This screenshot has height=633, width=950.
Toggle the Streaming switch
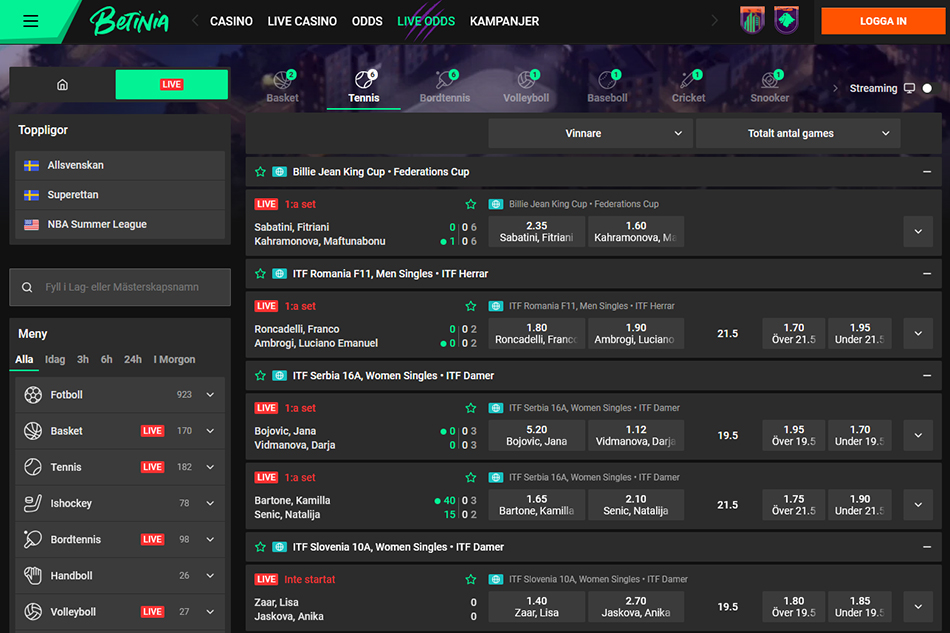[927, 88]
